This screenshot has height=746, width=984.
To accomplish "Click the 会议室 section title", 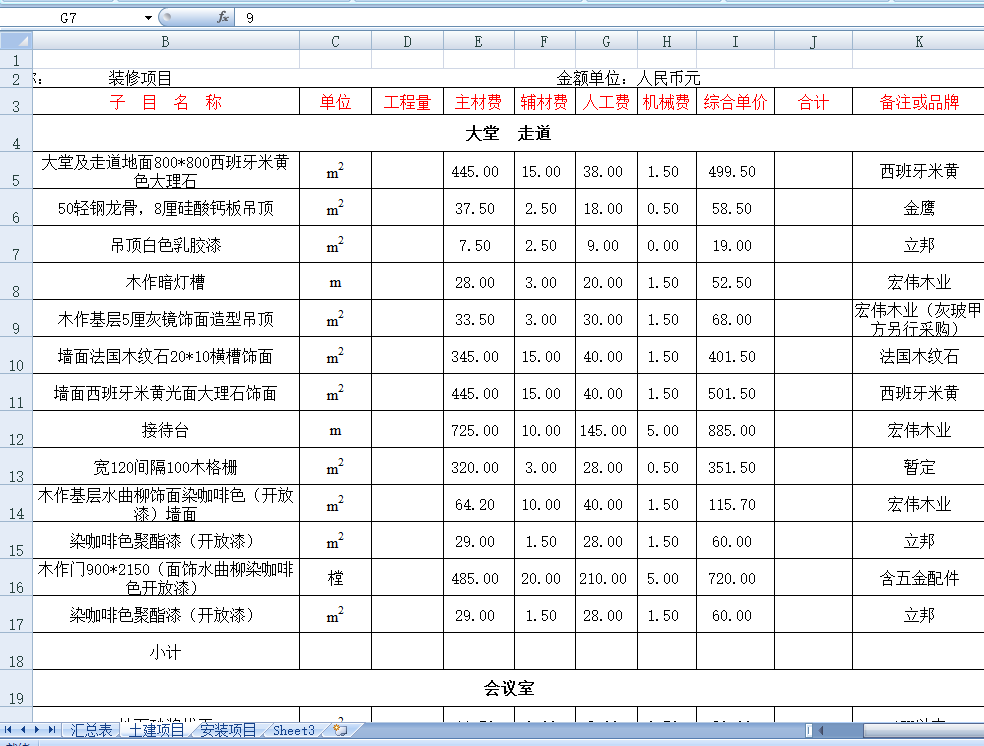I will pyautogui.click(x=508, y=688).
